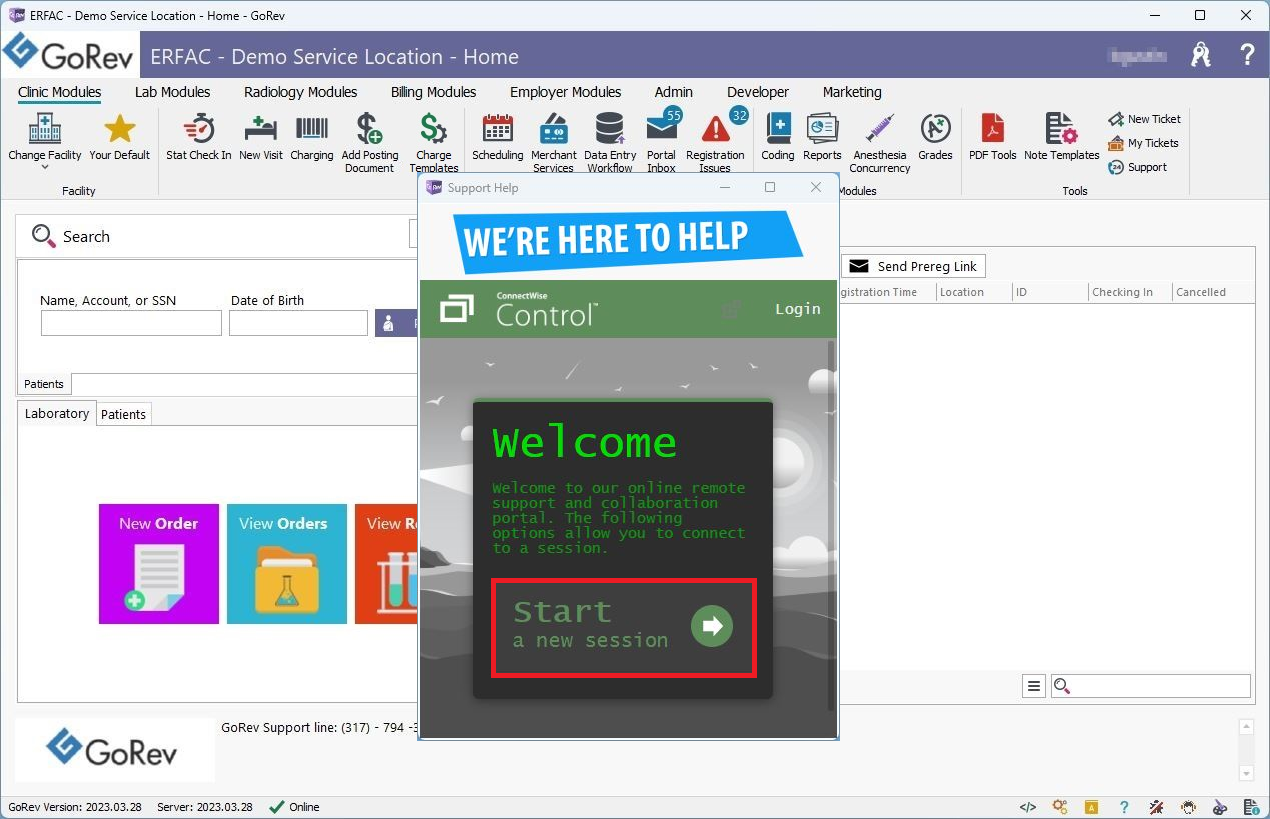Go to the Employer Modules tab
Viewport: 1270px width, 819px height.
[x=565, y=92]
